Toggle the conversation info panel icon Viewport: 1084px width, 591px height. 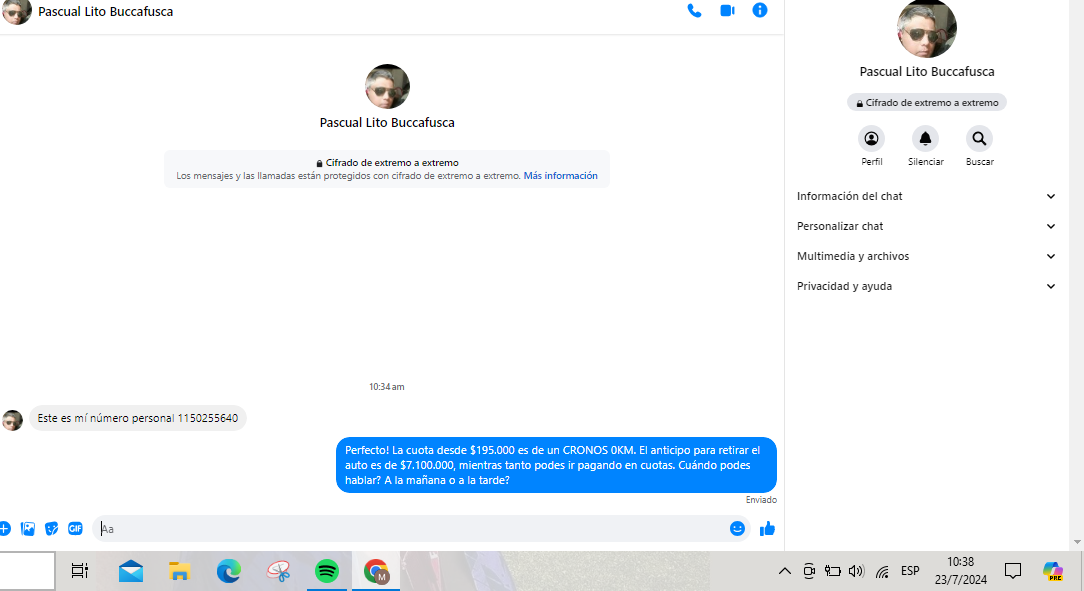pyautogui.click(x=760, y=10)
